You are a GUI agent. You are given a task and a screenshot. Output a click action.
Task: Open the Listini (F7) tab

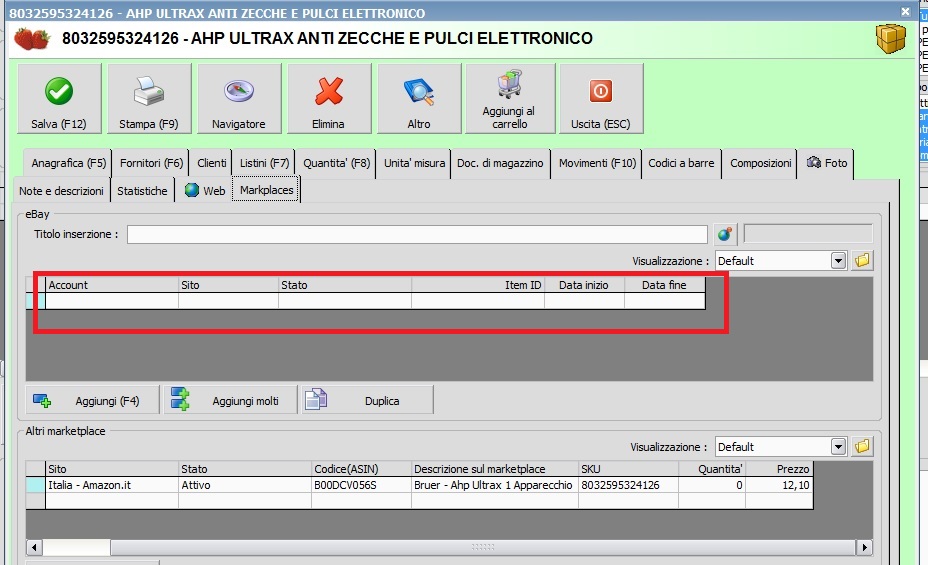coord(264,163)
